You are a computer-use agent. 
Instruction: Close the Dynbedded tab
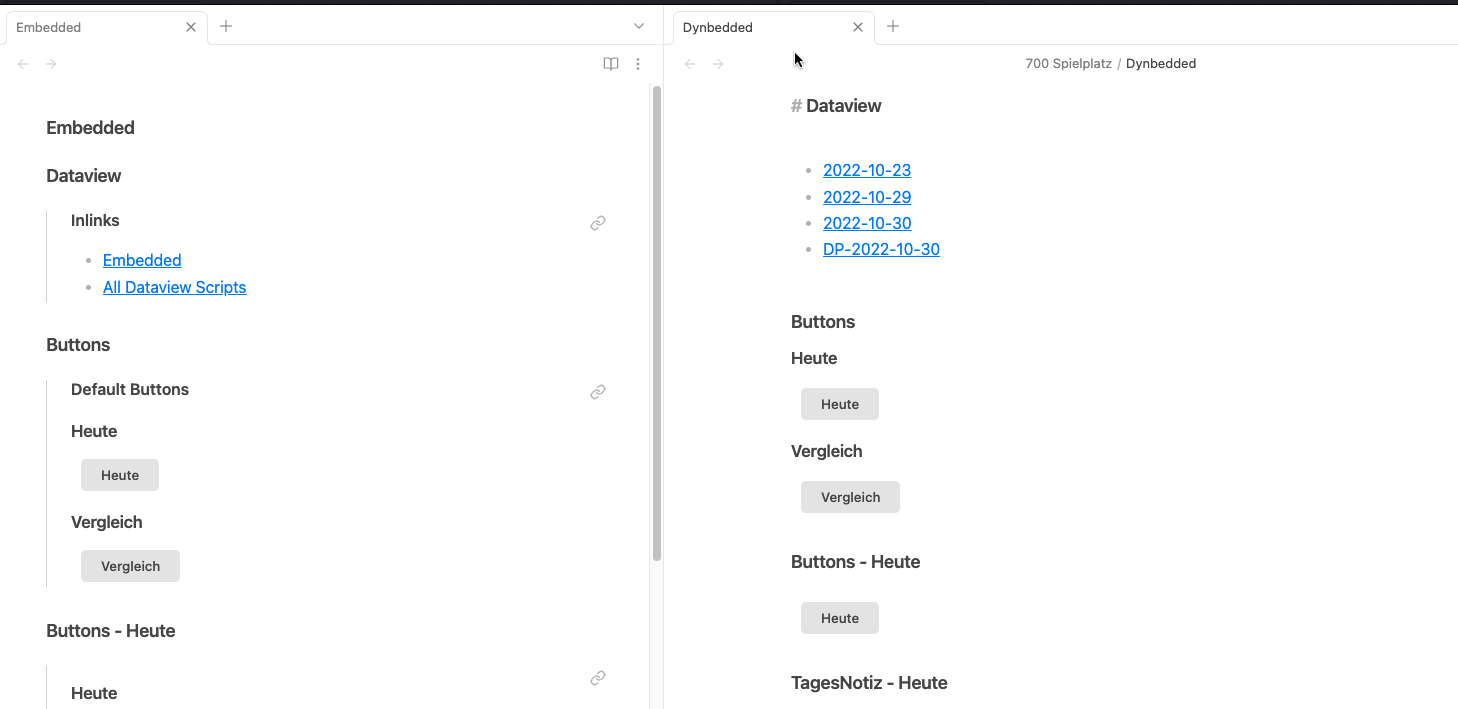[x=857, y=28]
